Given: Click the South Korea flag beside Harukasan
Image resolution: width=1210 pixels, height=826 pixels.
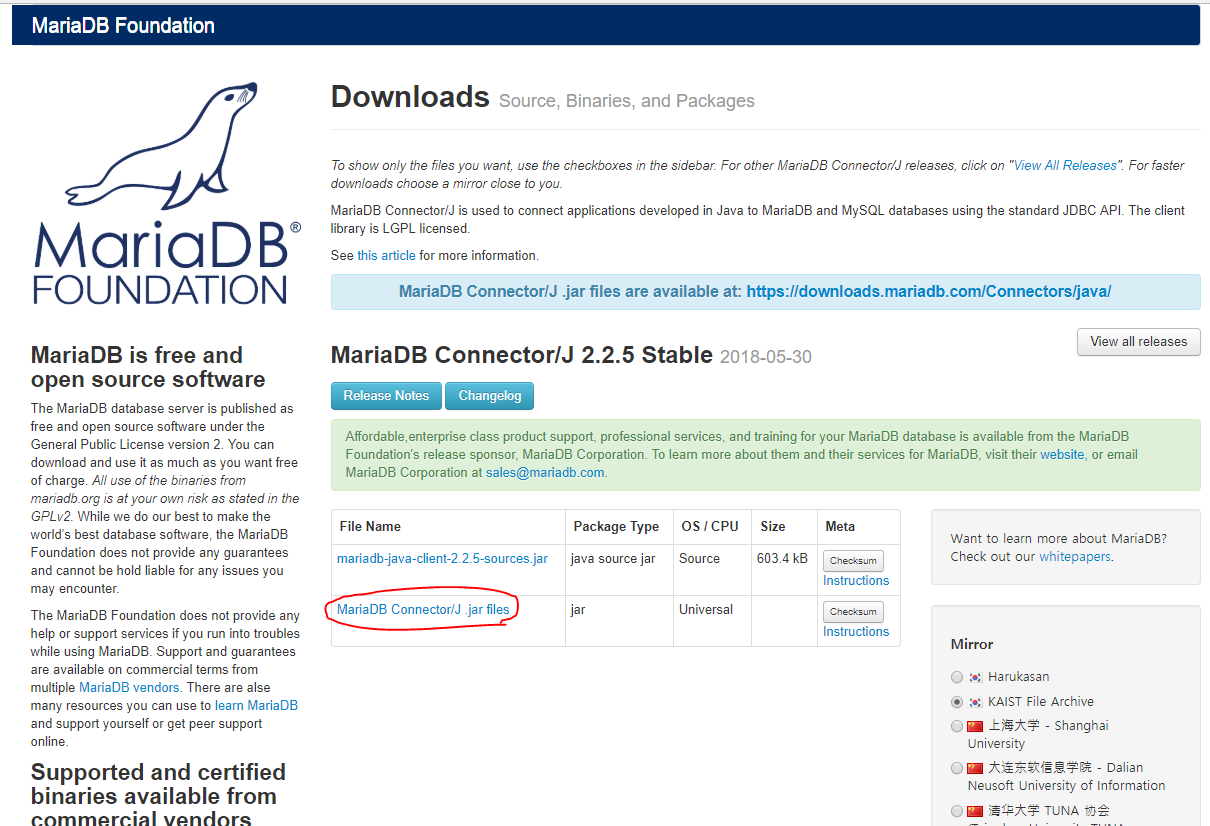Looking at the screenshot, I should coord(975,677).
